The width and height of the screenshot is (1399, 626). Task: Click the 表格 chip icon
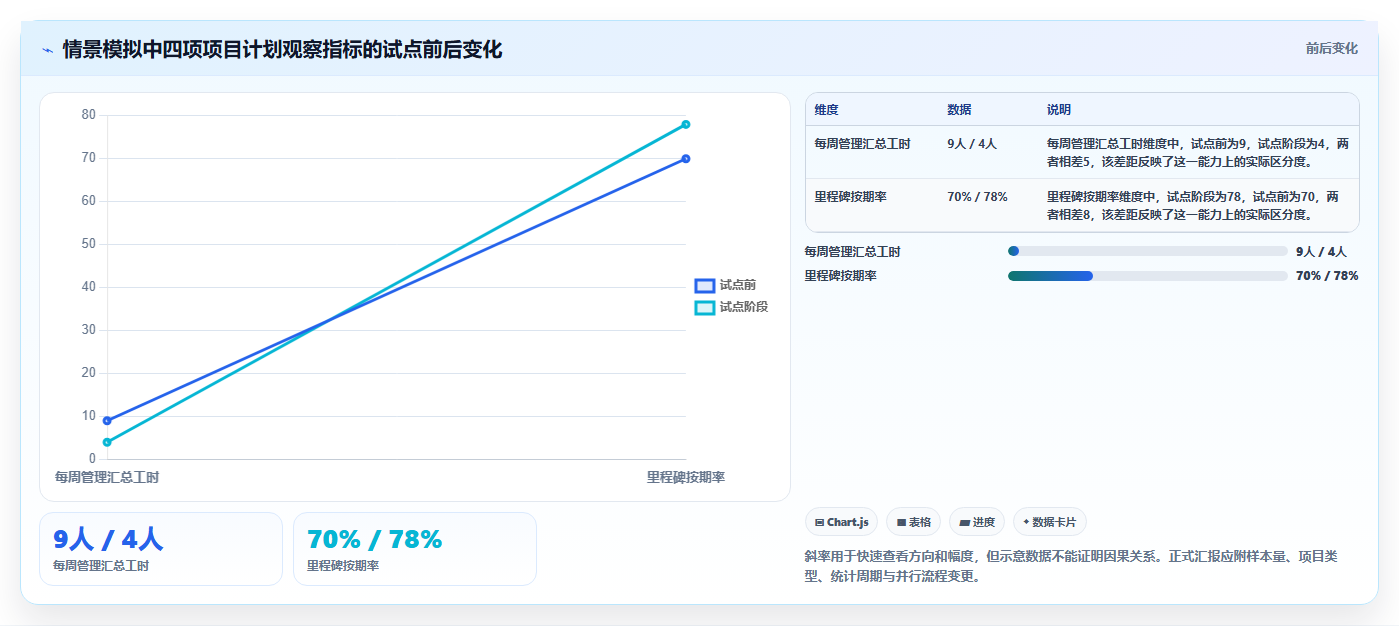901,522
